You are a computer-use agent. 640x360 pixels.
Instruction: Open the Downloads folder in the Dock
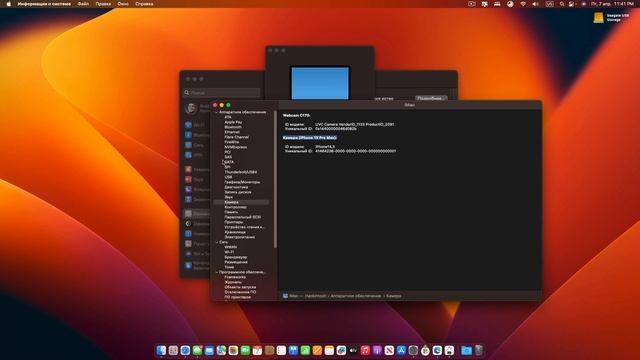click(x=466, y=350)
